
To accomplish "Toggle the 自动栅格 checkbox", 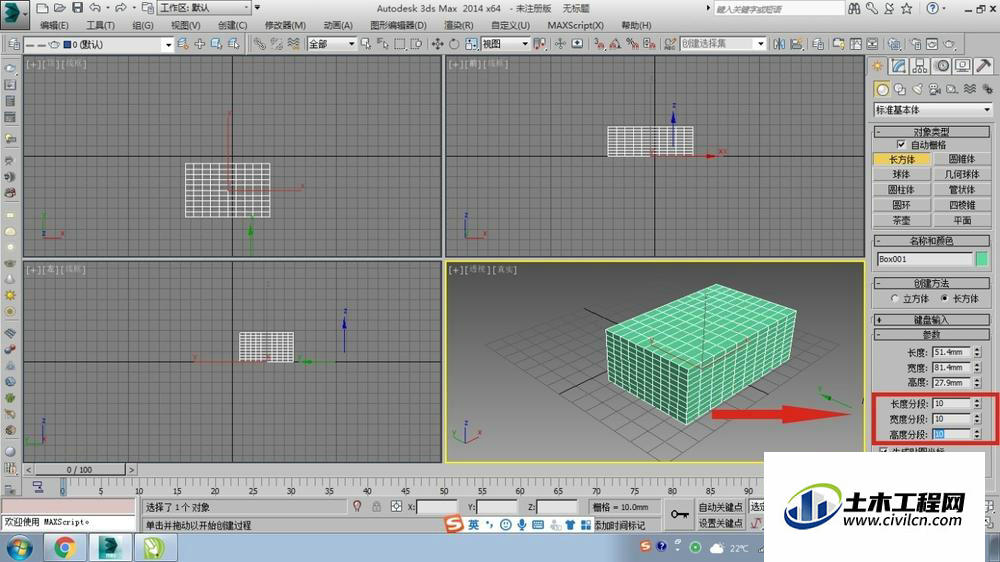I will [901, 145].
